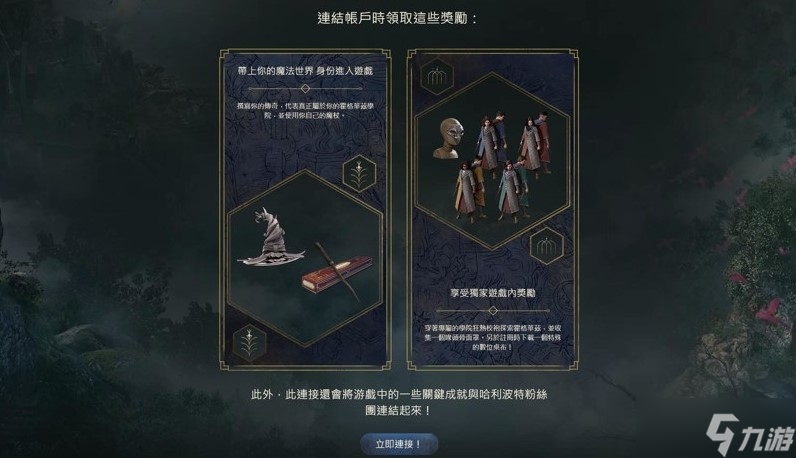
Task: Click the left card's 霍格華茲學院 description text
Action: [x=305, y=111]
